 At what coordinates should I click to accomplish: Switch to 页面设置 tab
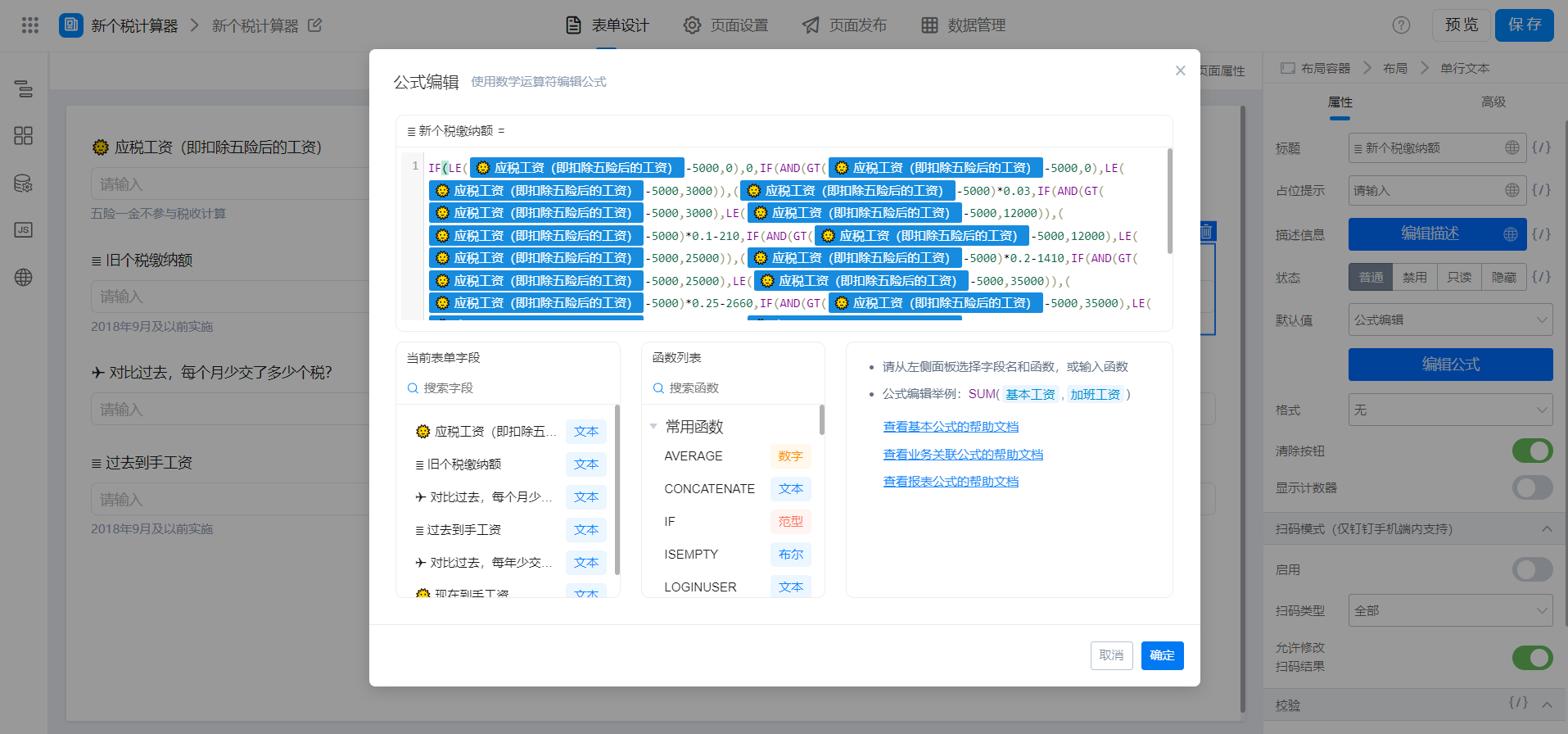tap(725, 25)
